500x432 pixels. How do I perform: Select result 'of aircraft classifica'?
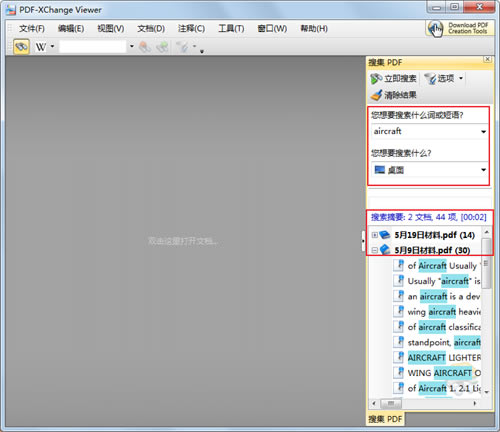point(444,327)
